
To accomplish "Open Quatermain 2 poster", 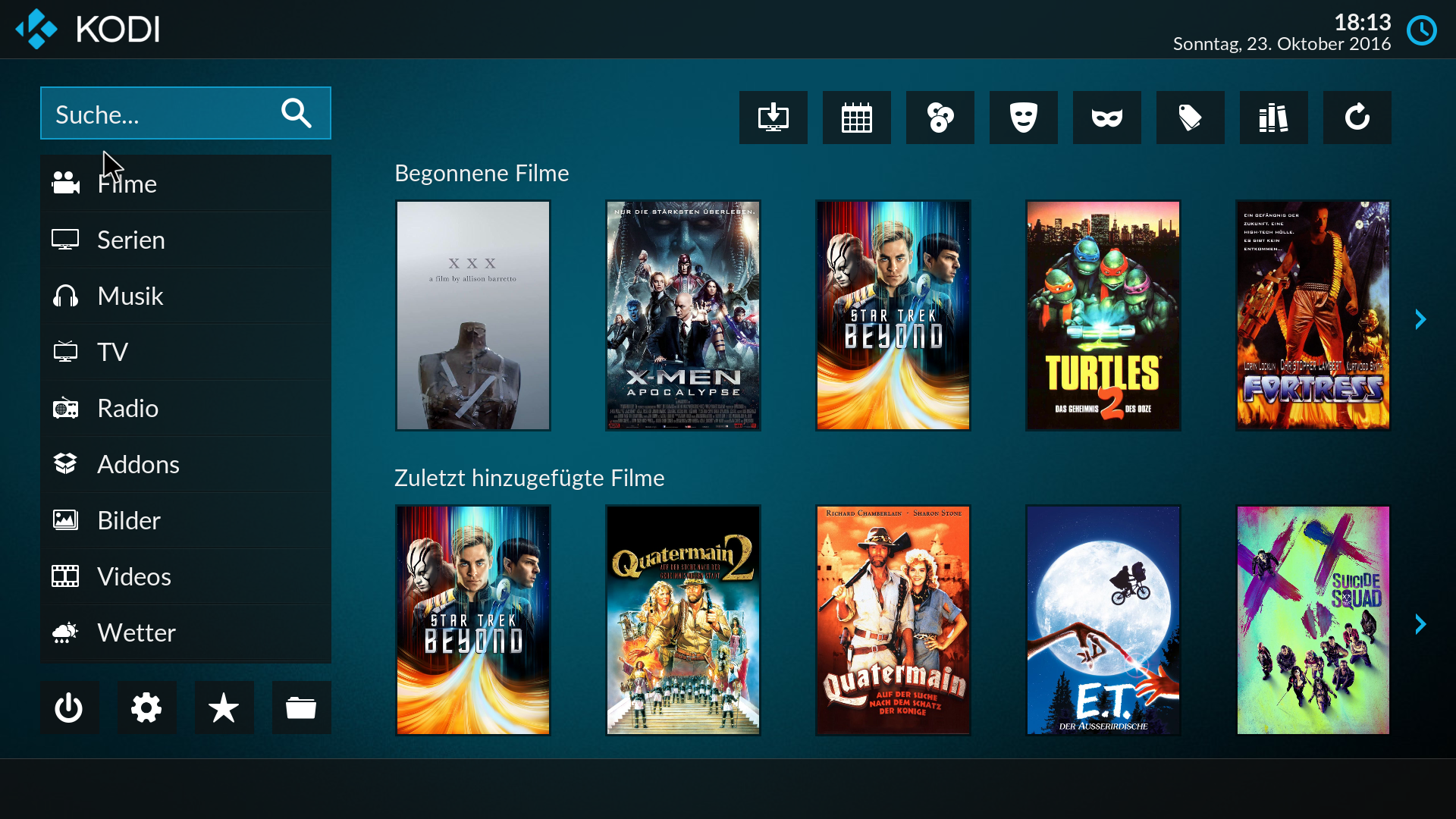I will coord(683,620).
